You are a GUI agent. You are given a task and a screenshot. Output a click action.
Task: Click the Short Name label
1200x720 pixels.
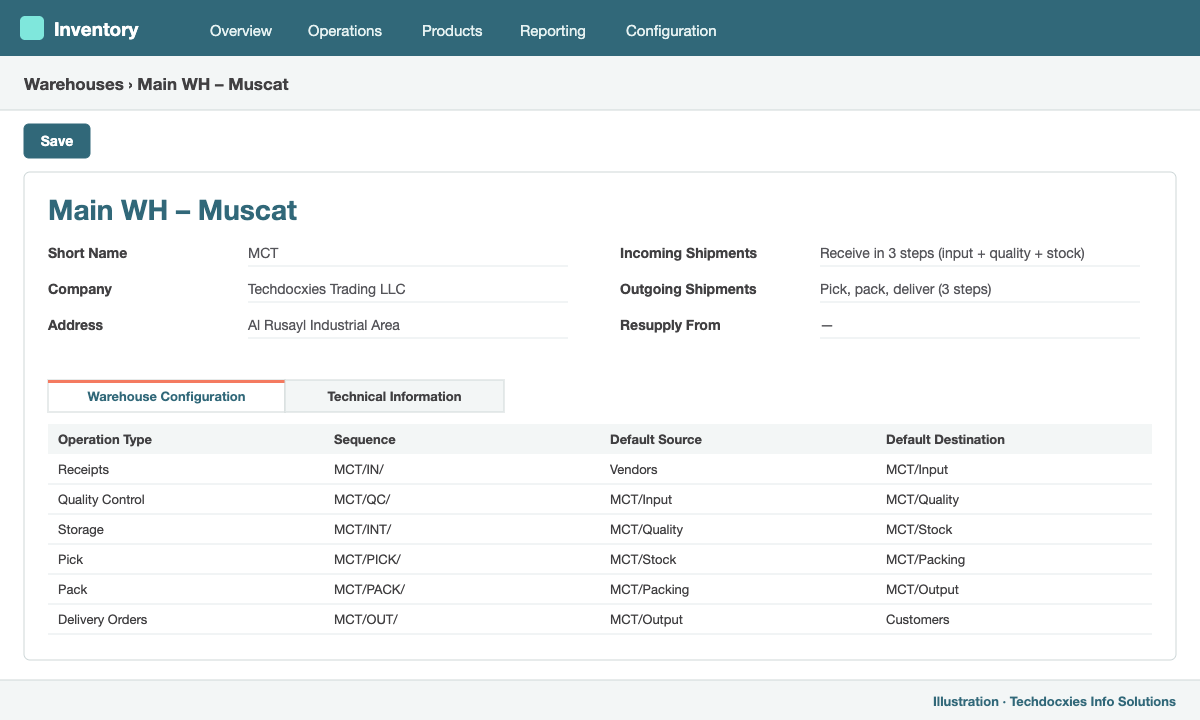click(x=87, y=253)
